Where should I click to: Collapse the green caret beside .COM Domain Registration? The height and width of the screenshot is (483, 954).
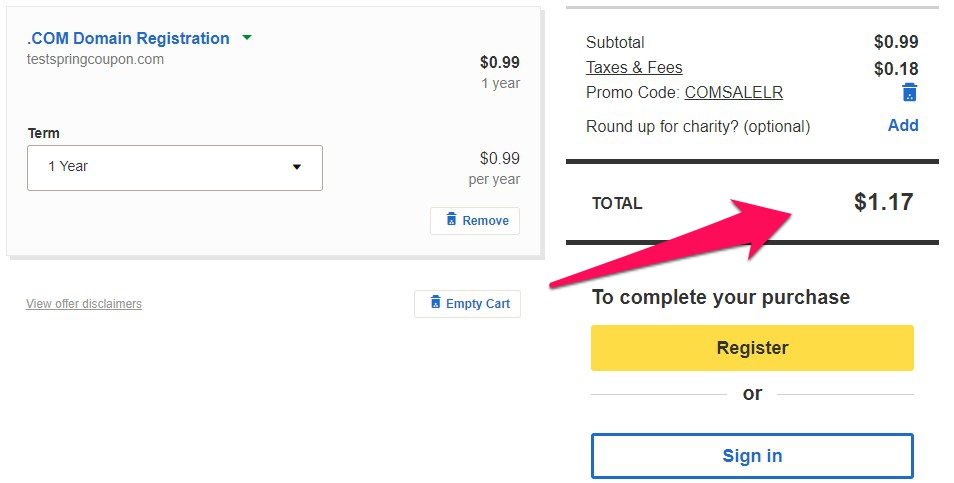tap(247, 38)
